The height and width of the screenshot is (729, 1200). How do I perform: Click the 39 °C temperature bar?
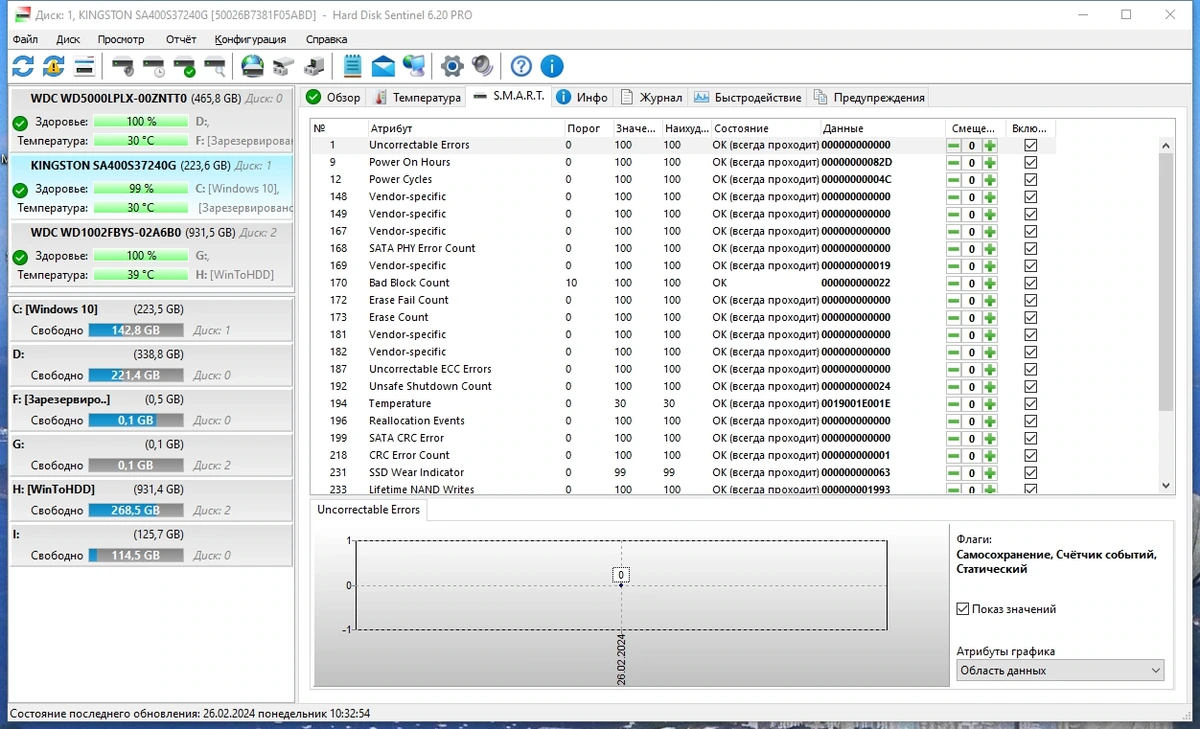(x=141, y=274)
